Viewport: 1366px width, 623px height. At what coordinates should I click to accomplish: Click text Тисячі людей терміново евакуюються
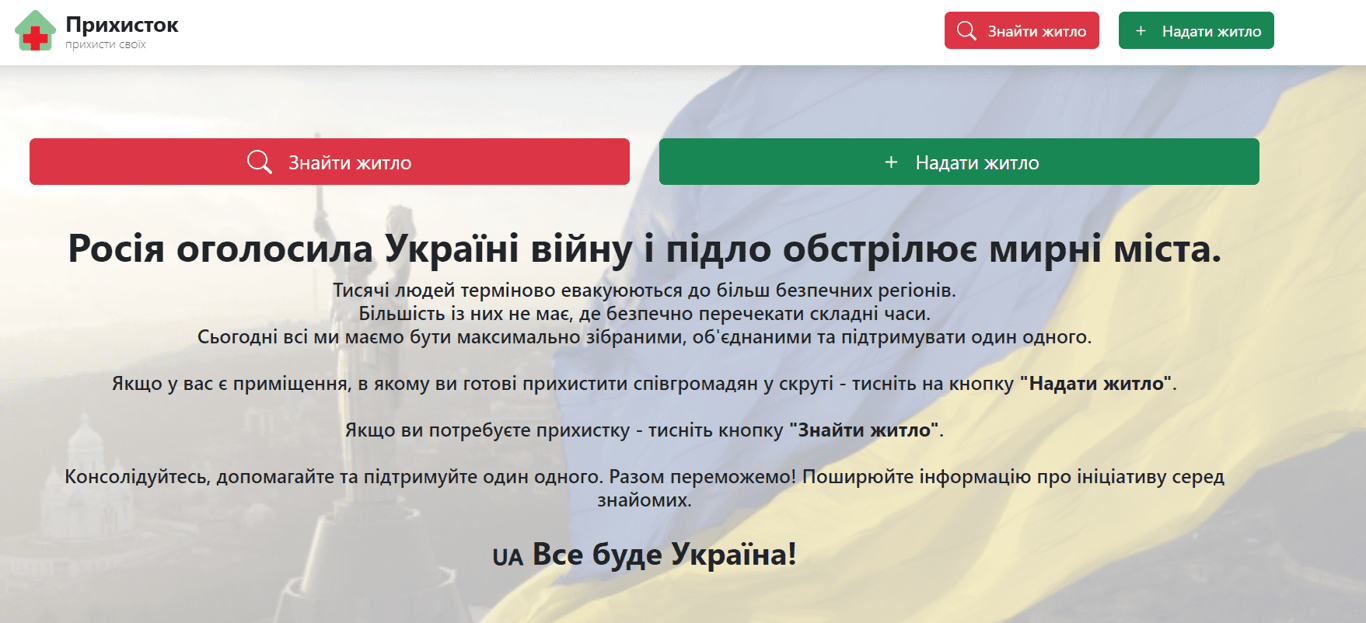644,291
